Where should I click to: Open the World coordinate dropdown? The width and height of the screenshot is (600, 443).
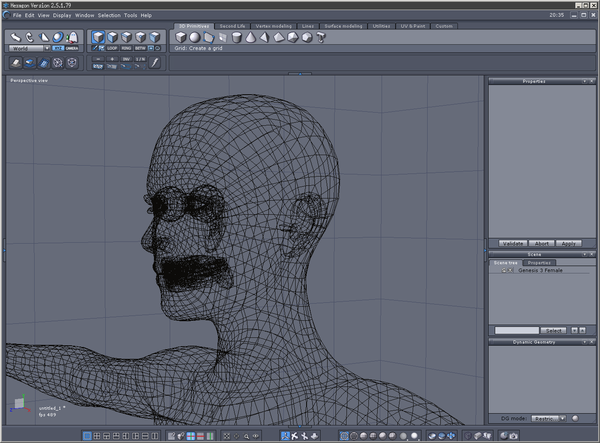(29, 47)
